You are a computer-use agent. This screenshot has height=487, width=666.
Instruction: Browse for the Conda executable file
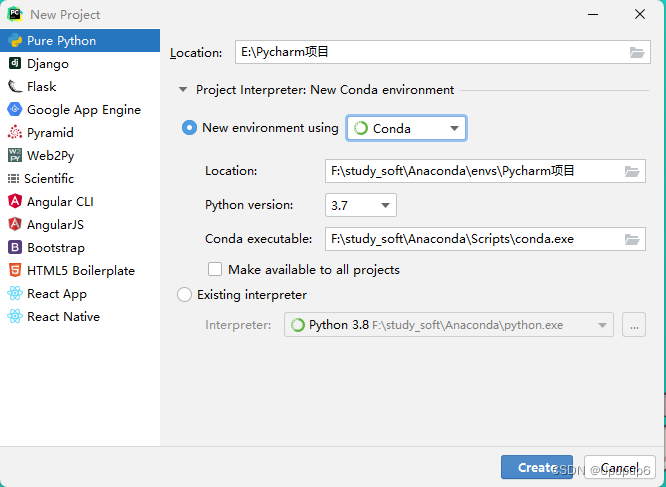(632, 239)
